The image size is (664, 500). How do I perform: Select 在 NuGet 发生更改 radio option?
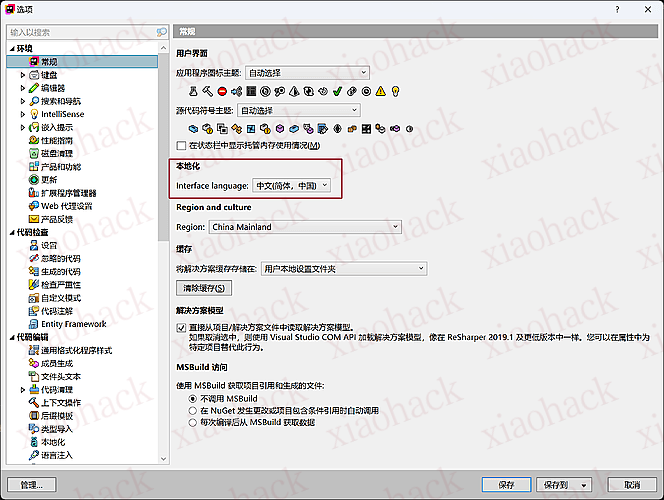[x=193, y=411]
